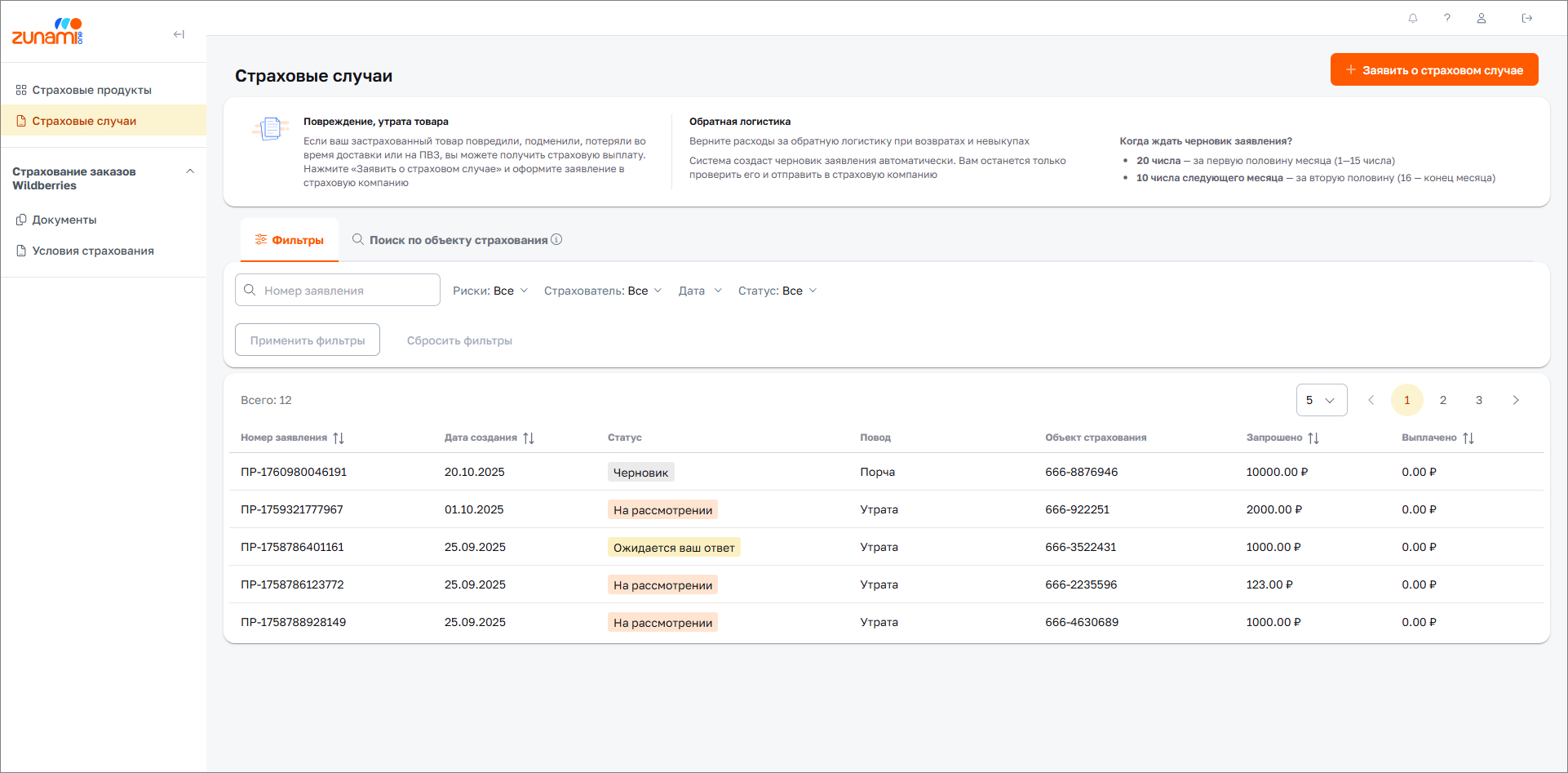1568x773 pixels.
Task: Click the logout icon in header
Action: [1527, 18]
